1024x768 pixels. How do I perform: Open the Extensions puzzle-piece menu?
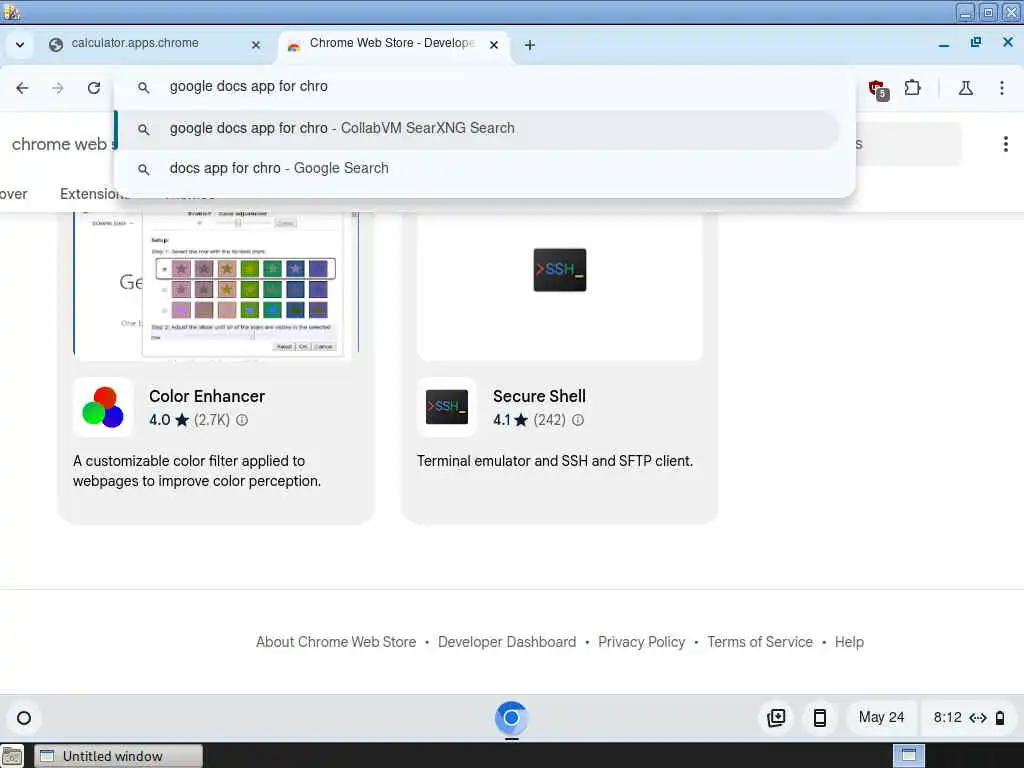point(912,88)
